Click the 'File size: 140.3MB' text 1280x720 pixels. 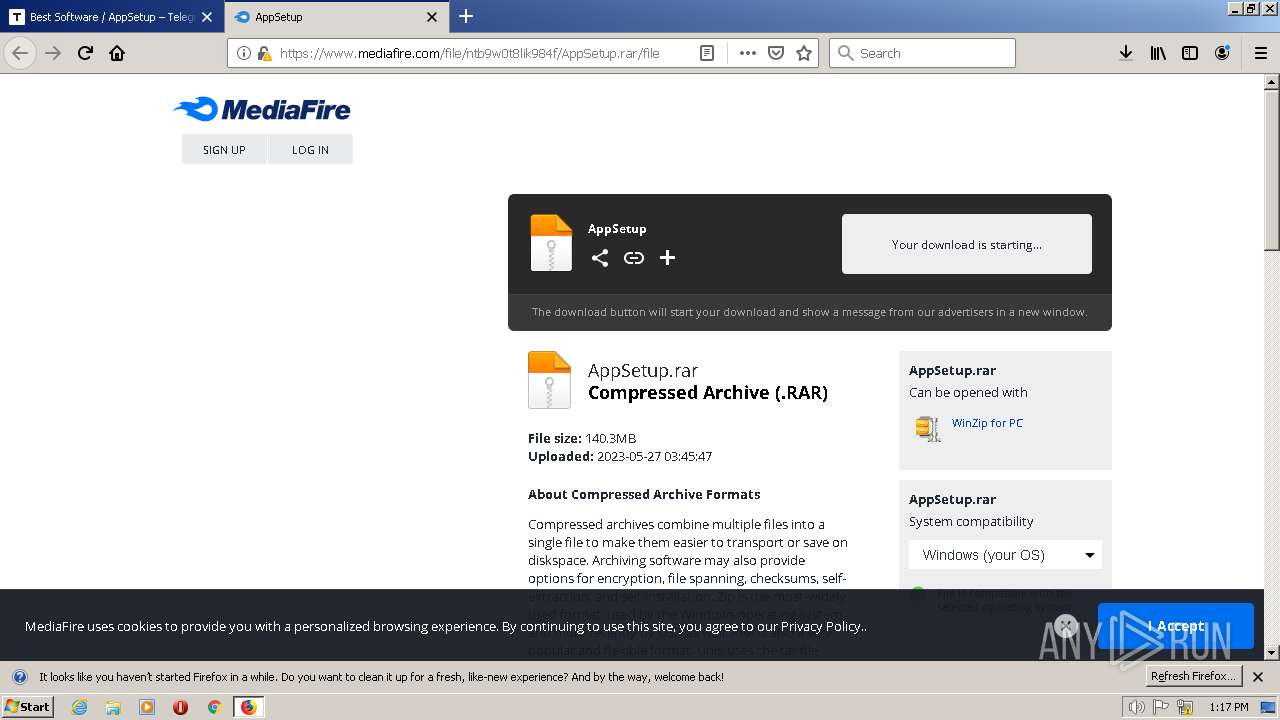(582, 438)
